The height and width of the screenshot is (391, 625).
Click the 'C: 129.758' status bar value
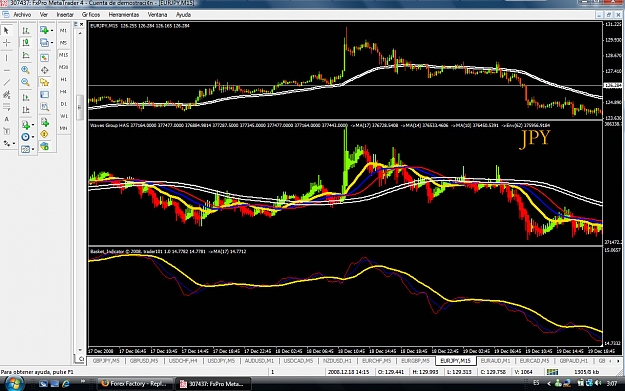pyautogui.click(x=494, y=372)
